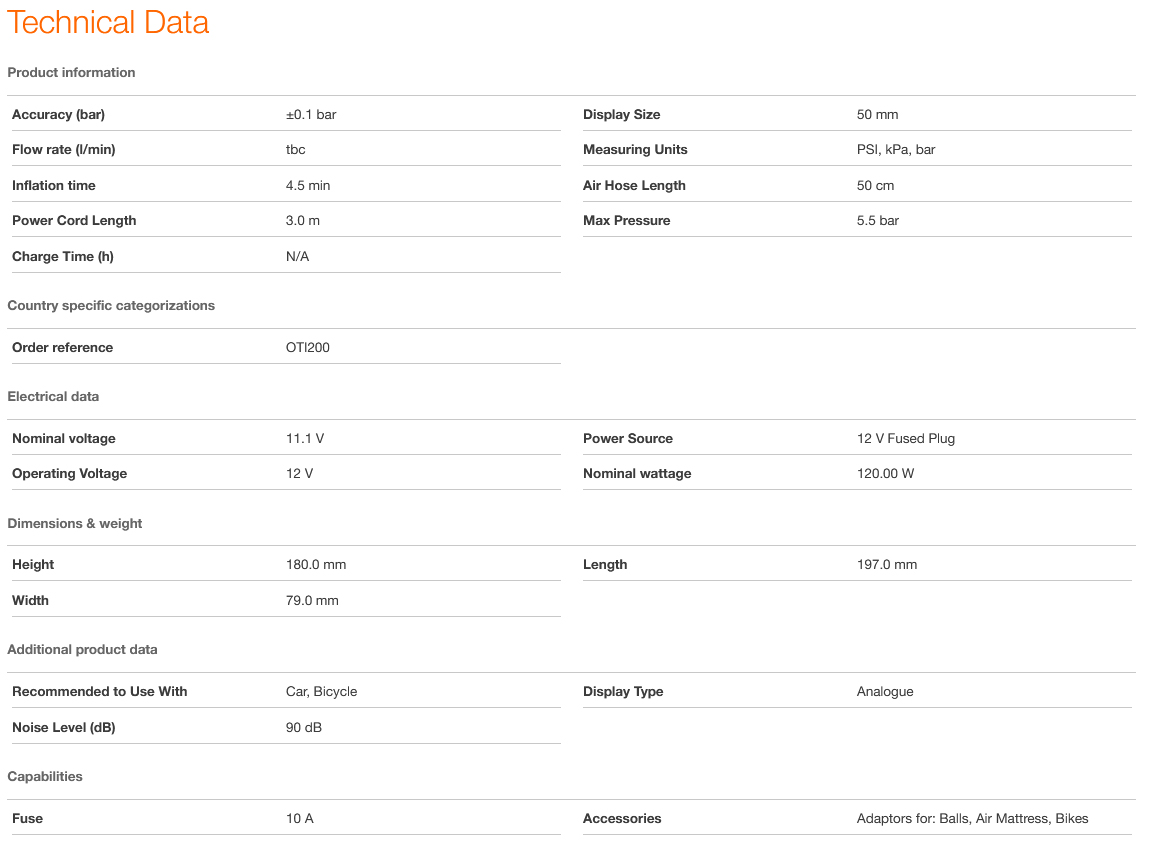The width and height of the screenshot is (1156, 842).
Task: Click the Measuring Units label
Action: tap(635, 150)
